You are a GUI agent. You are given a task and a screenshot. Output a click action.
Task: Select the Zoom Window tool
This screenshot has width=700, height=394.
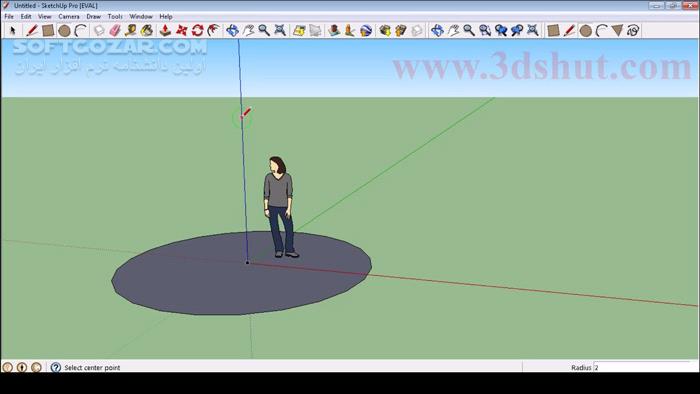click(x=485, y=30)
